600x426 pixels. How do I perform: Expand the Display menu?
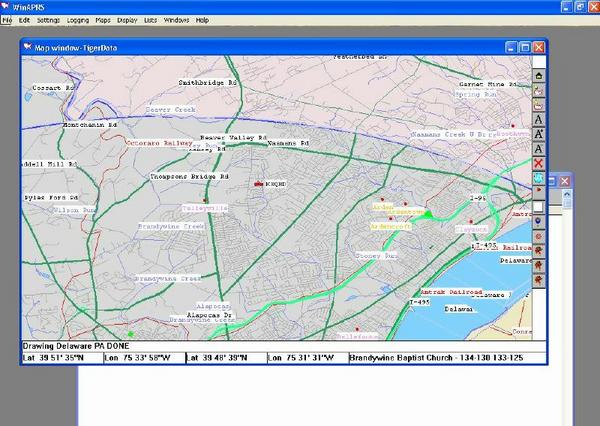pos(128,20)
